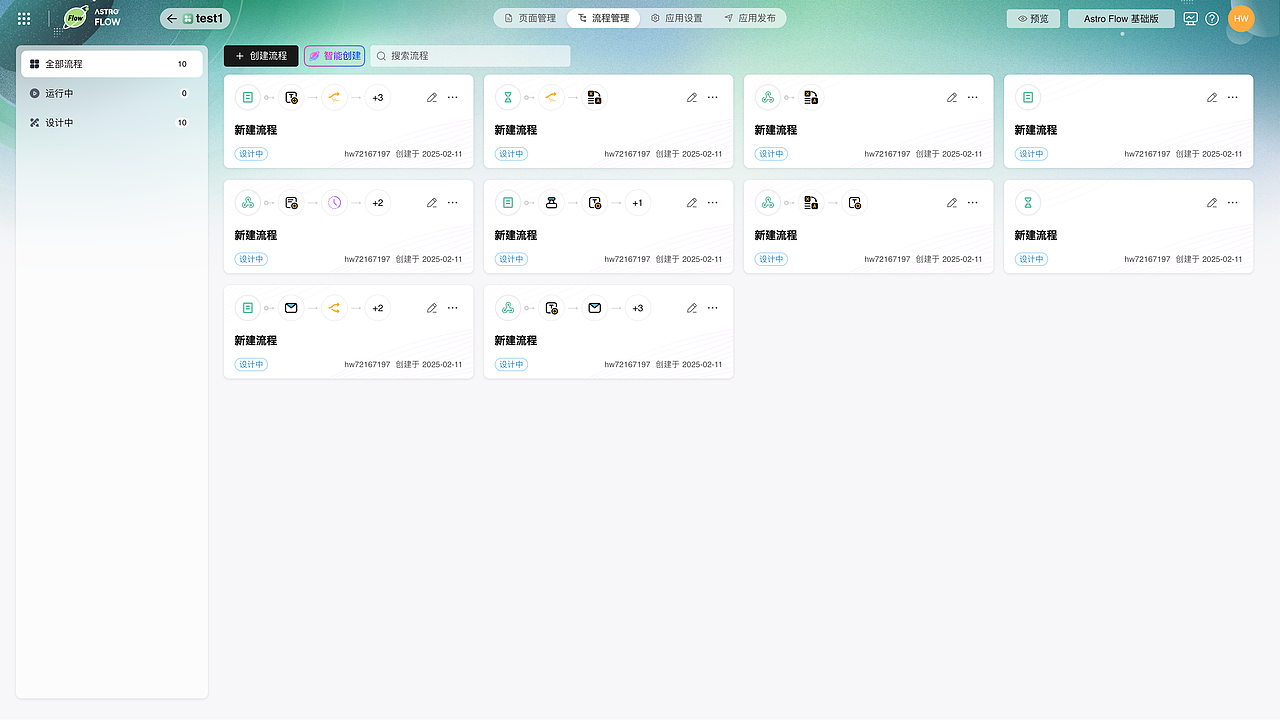Click the document copy node icon on second card
Viewport: 1280px width, 720px height.
[594, 97]
